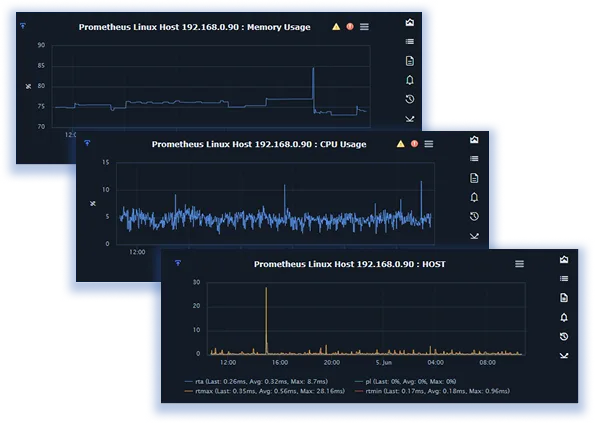
Task: Collapse side toolbar of Memory Usage panel
Action: coord(410,119)
